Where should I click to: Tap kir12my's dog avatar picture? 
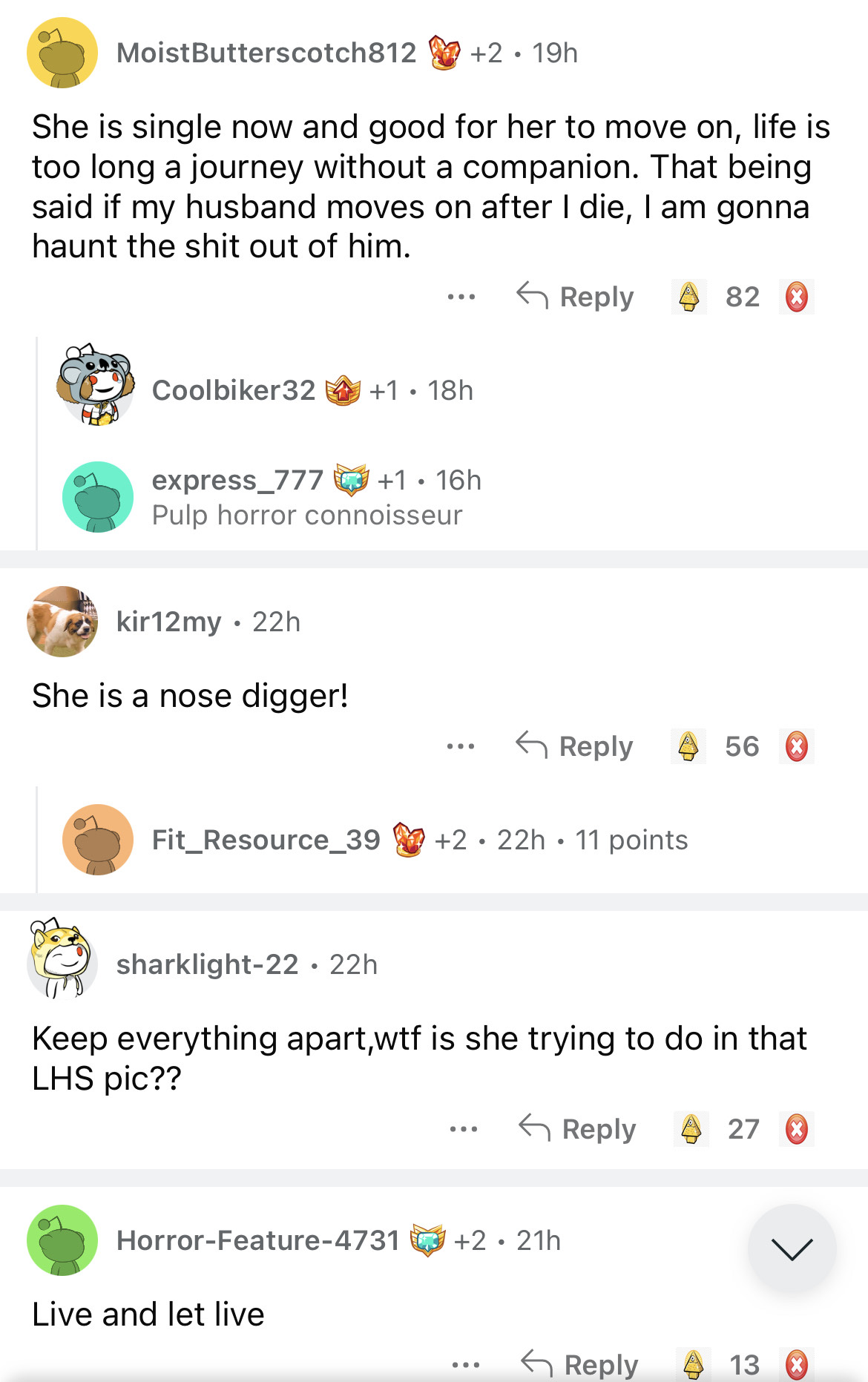click(x=62, y=622)
